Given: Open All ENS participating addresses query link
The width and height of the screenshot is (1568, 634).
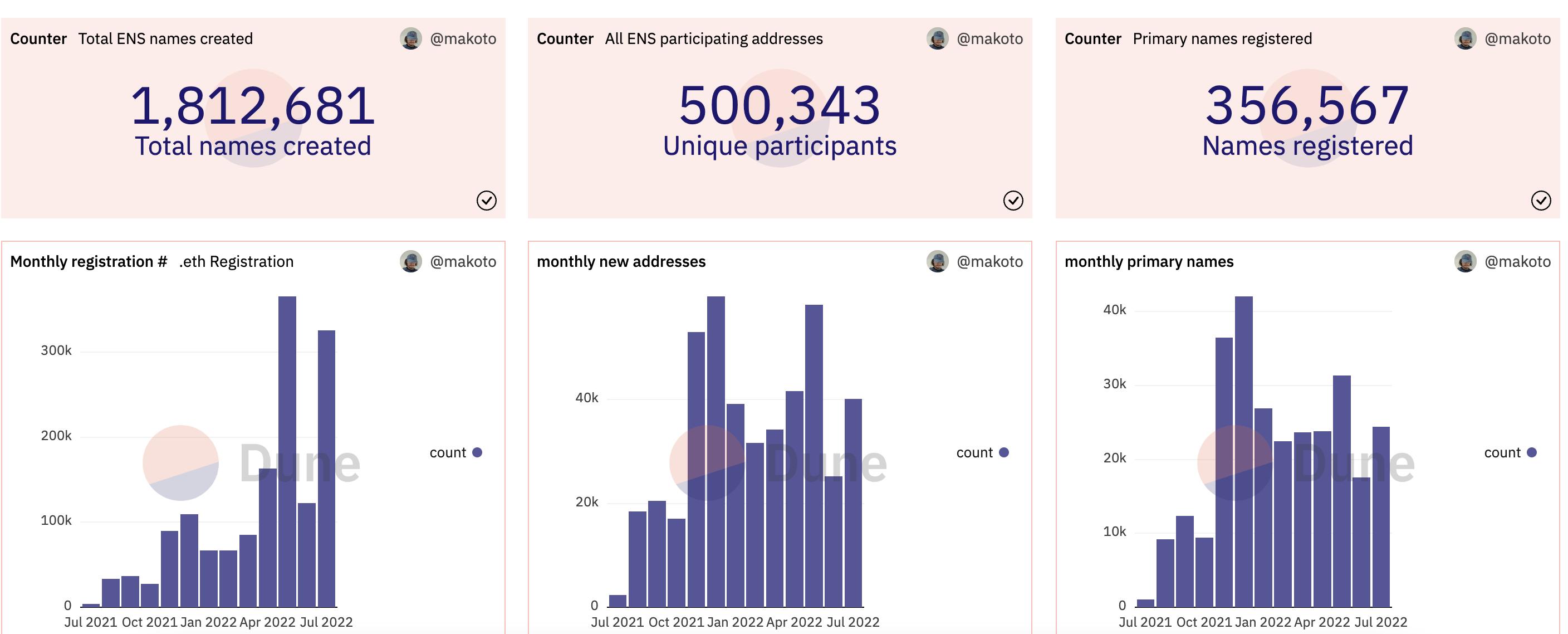Looking at the screenshot, I should 713,38.
